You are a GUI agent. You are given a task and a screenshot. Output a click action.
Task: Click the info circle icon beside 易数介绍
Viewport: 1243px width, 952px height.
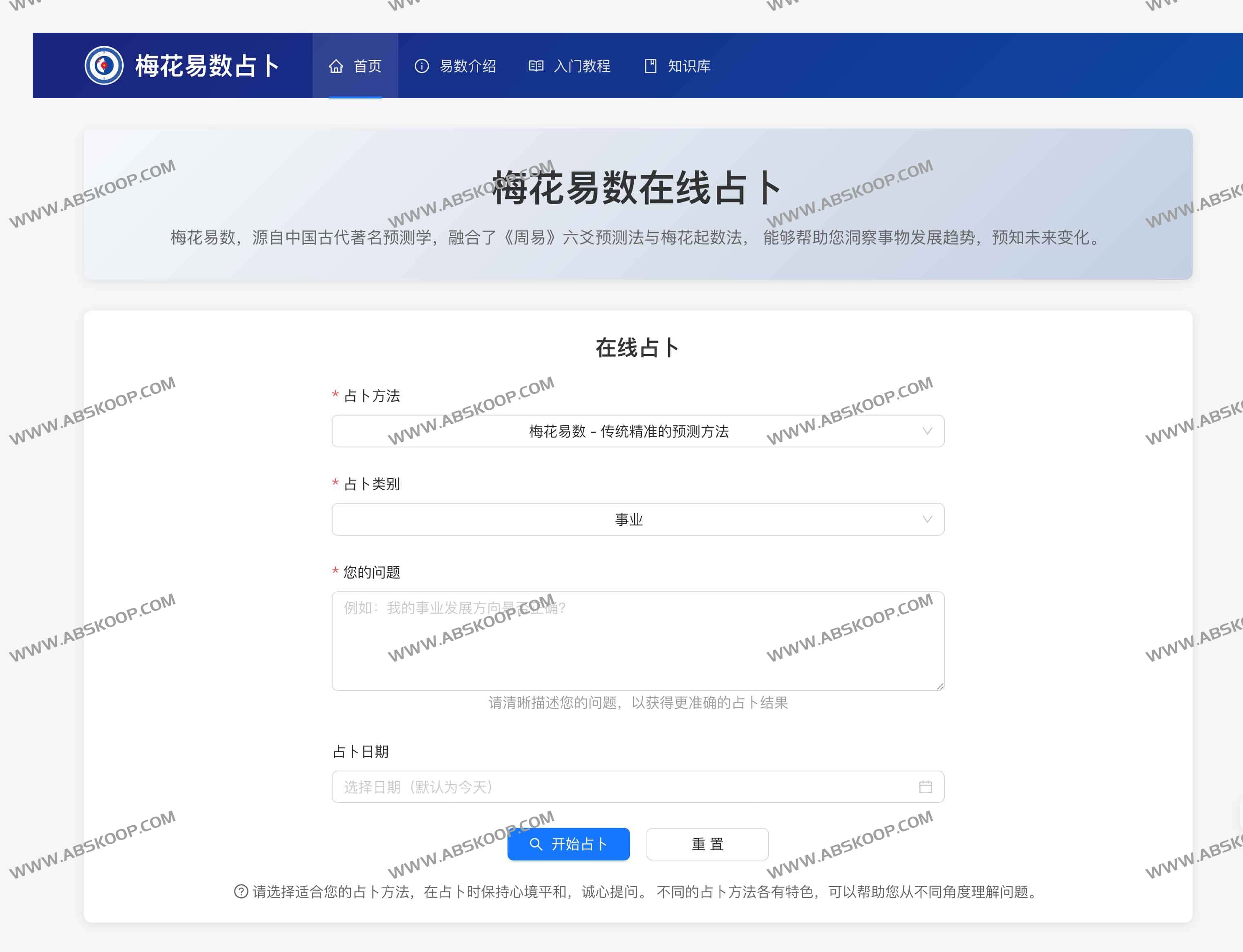coord(422,66)
